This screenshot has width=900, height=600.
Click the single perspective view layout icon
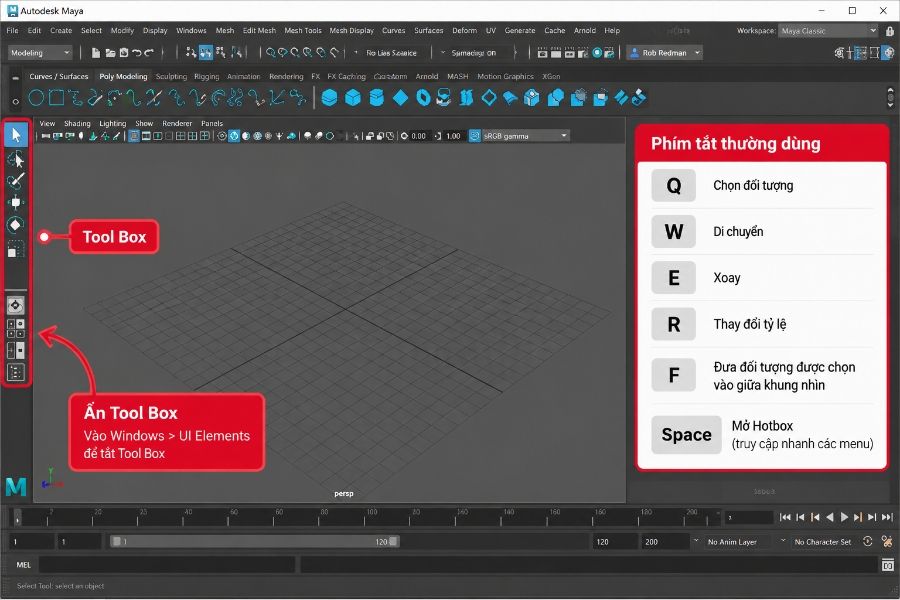(x=15, y=305)
